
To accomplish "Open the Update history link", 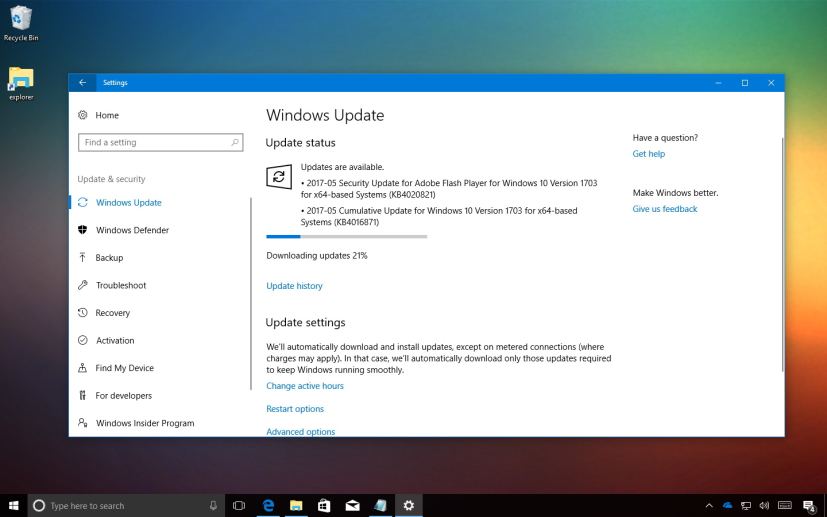I will 294,286.
